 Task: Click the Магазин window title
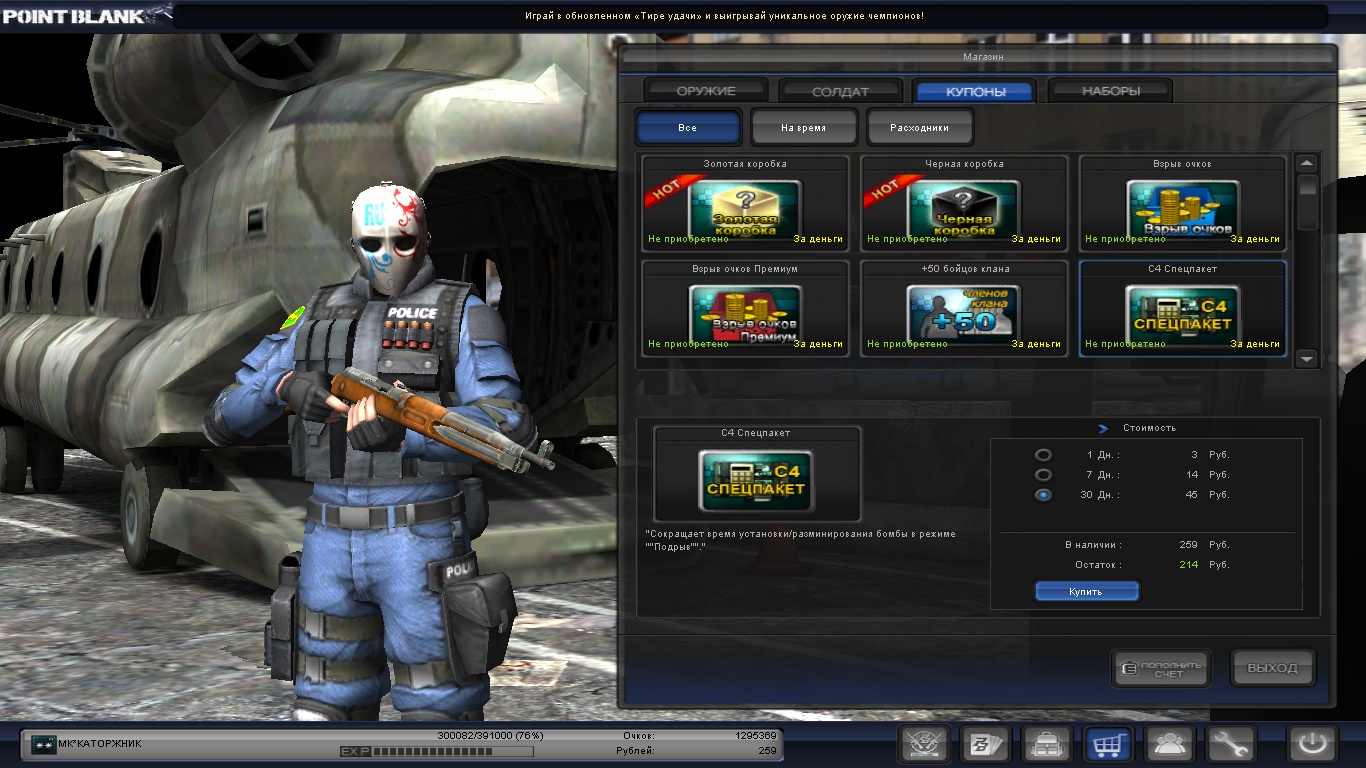[983, 57]
